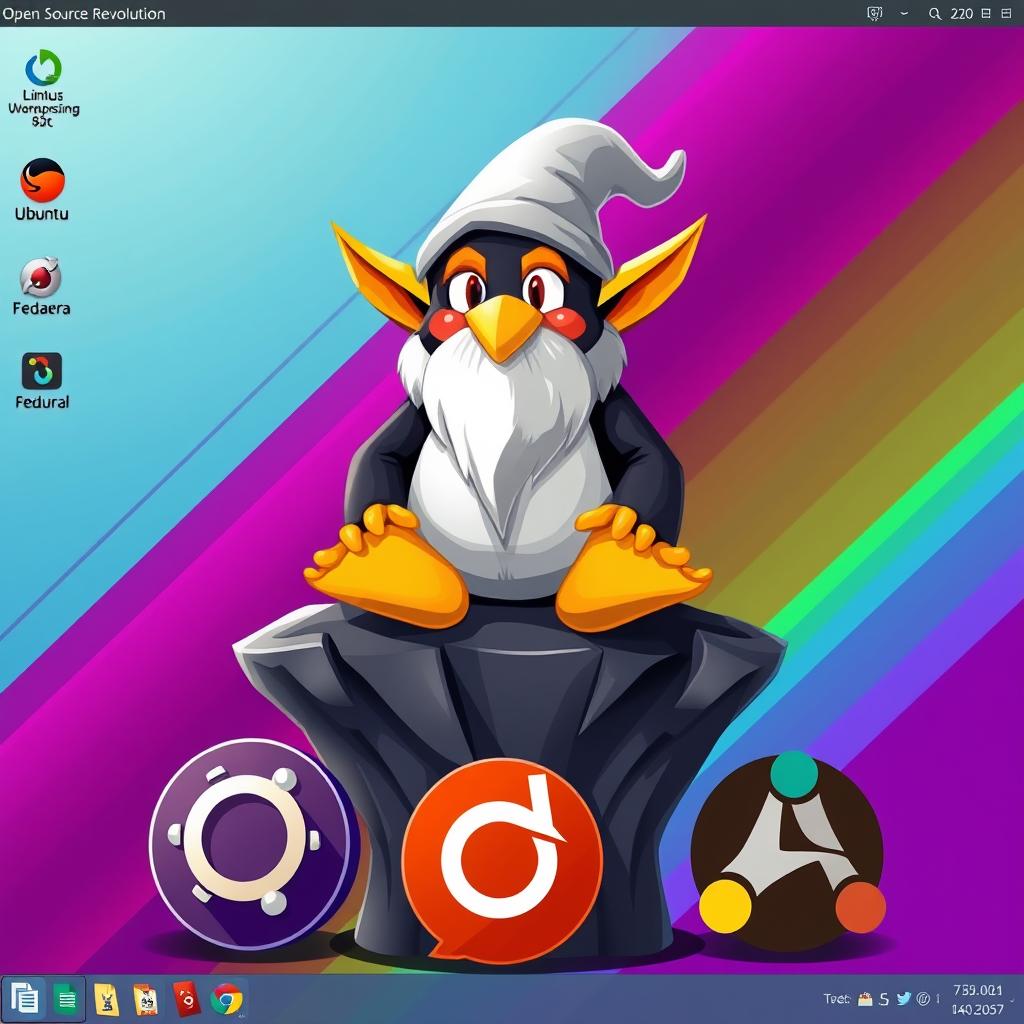Open the Limtus desktop icon with green swirl
Image resolution: width=1024 pixels, height=1024 pixels.
(43, 88)
